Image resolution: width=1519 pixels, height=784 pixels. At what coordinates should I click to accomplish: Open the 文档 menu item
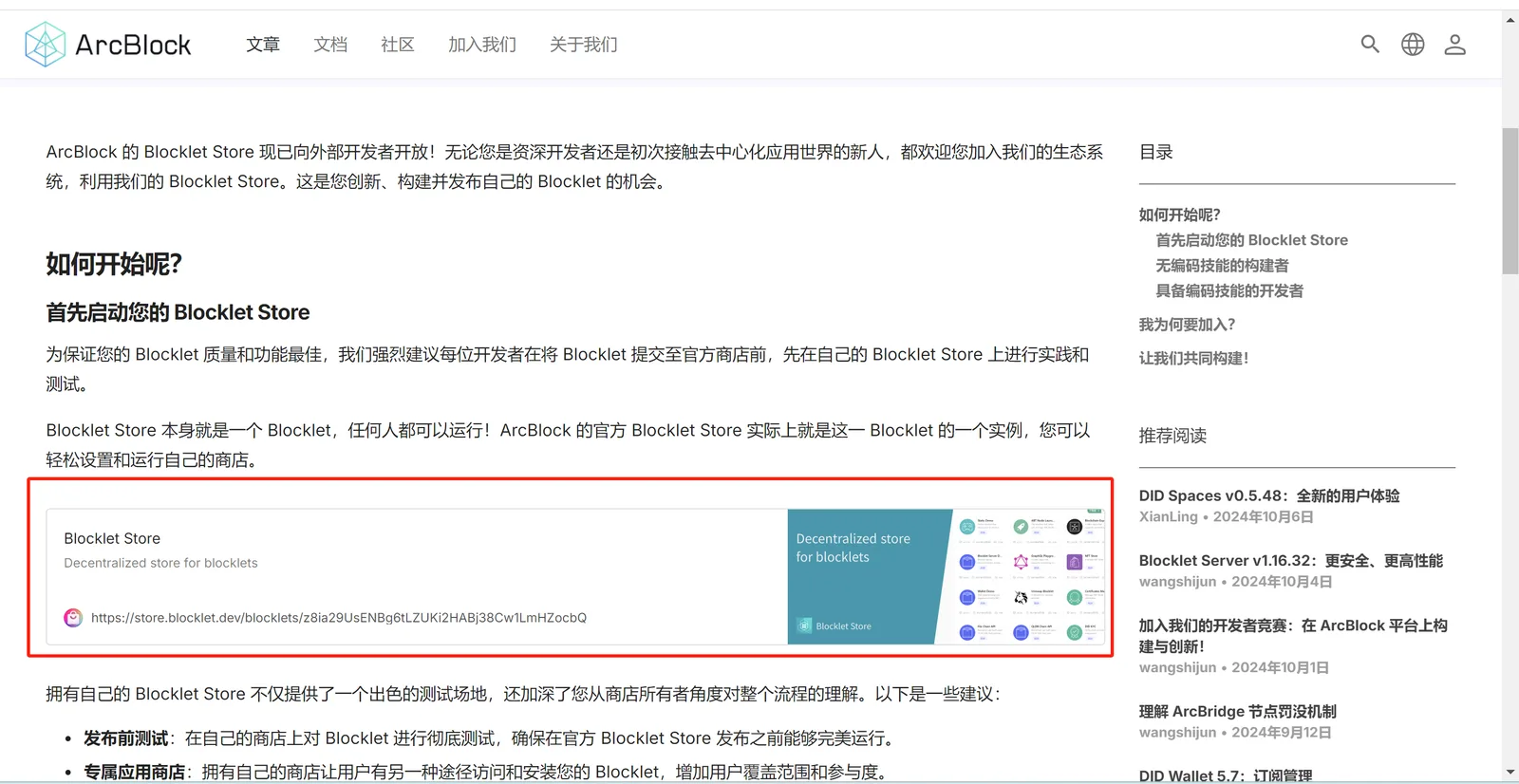coord(330,45)
